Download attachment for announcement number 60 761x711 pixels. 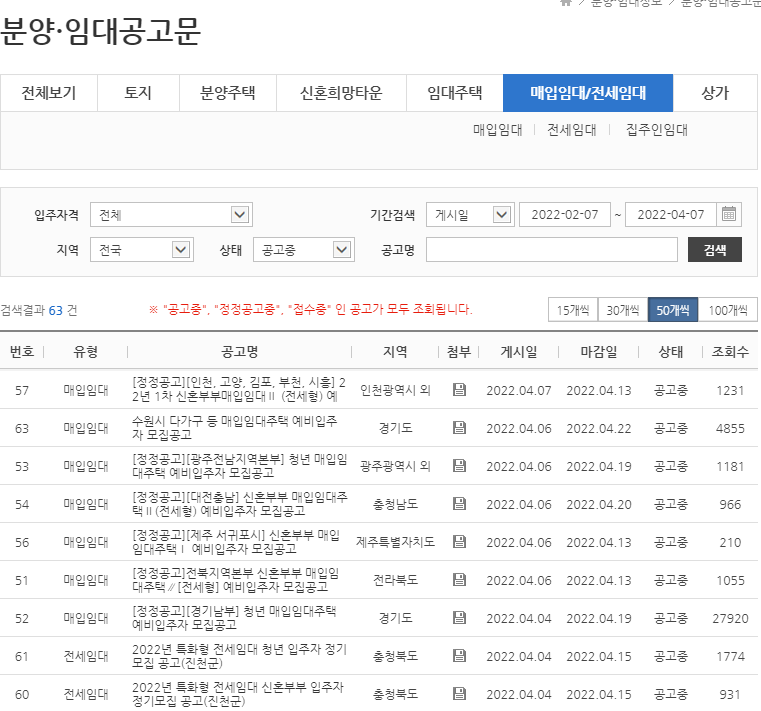click(x=459, y=694)
